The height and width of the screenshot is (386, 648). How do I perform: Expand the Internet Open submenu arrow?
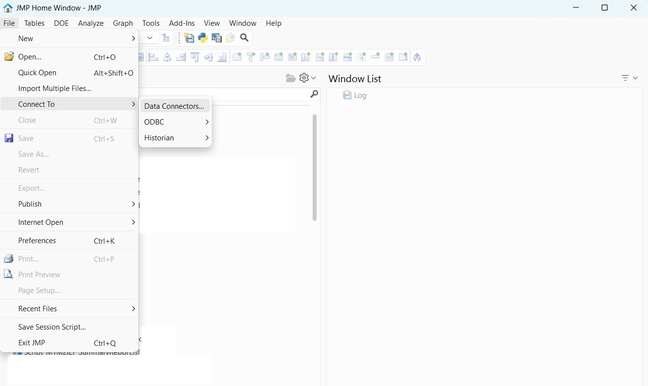133,222
